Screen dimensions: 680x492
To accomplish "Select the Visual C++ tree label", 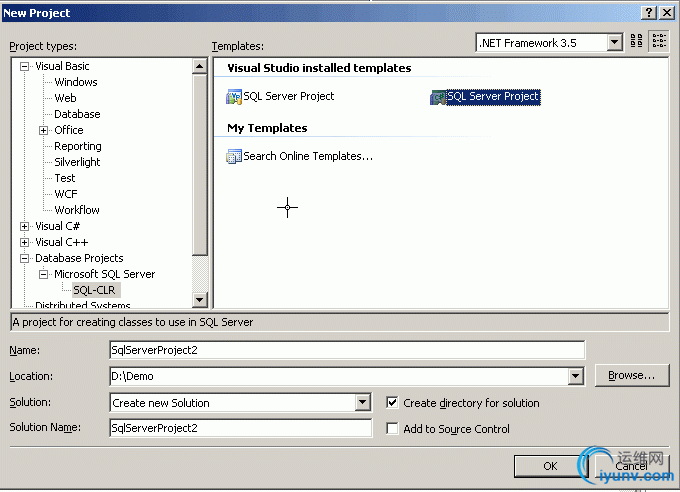I will coord(61,243).
